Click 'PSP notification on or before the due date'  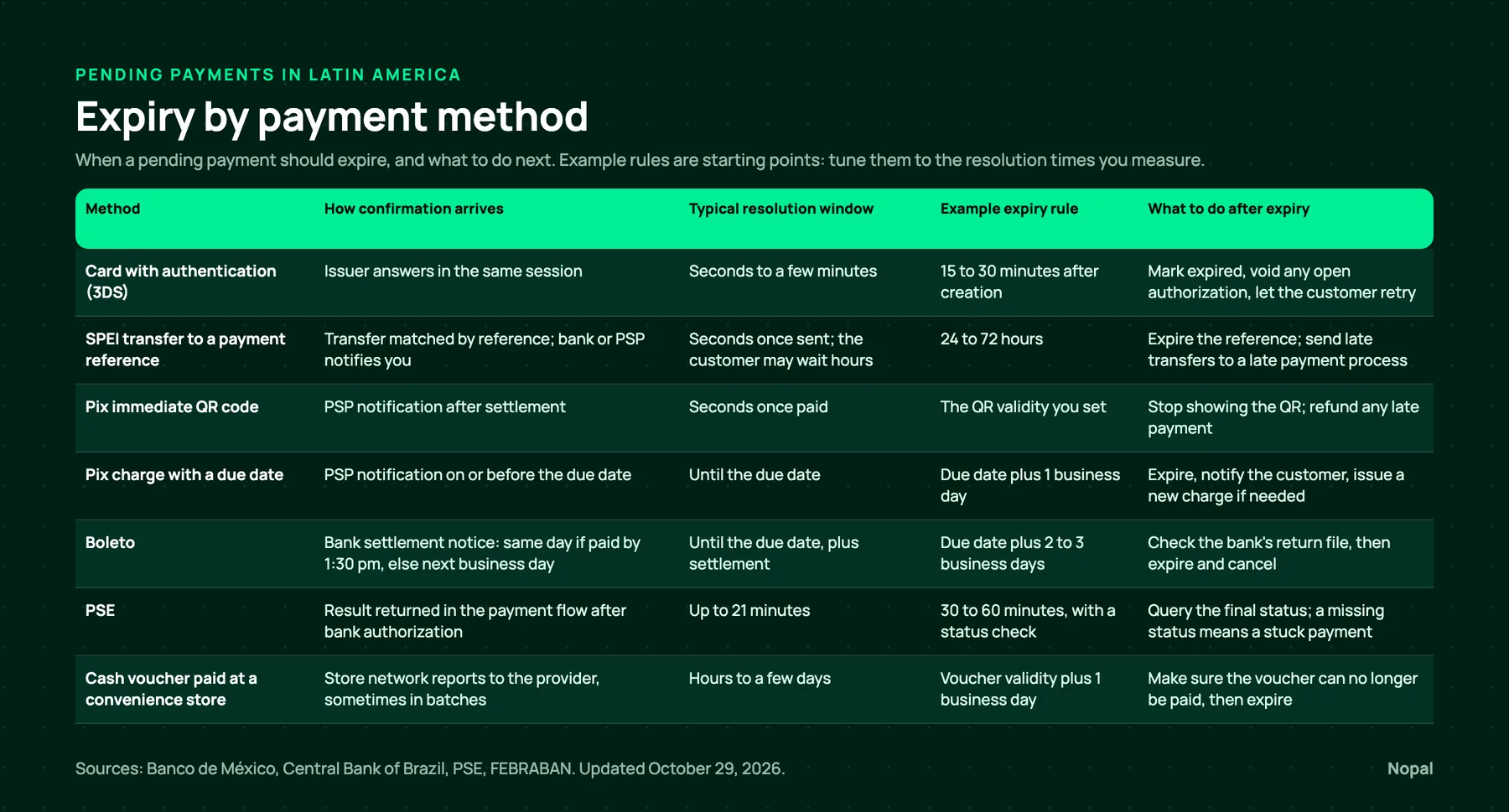[477, 475]
